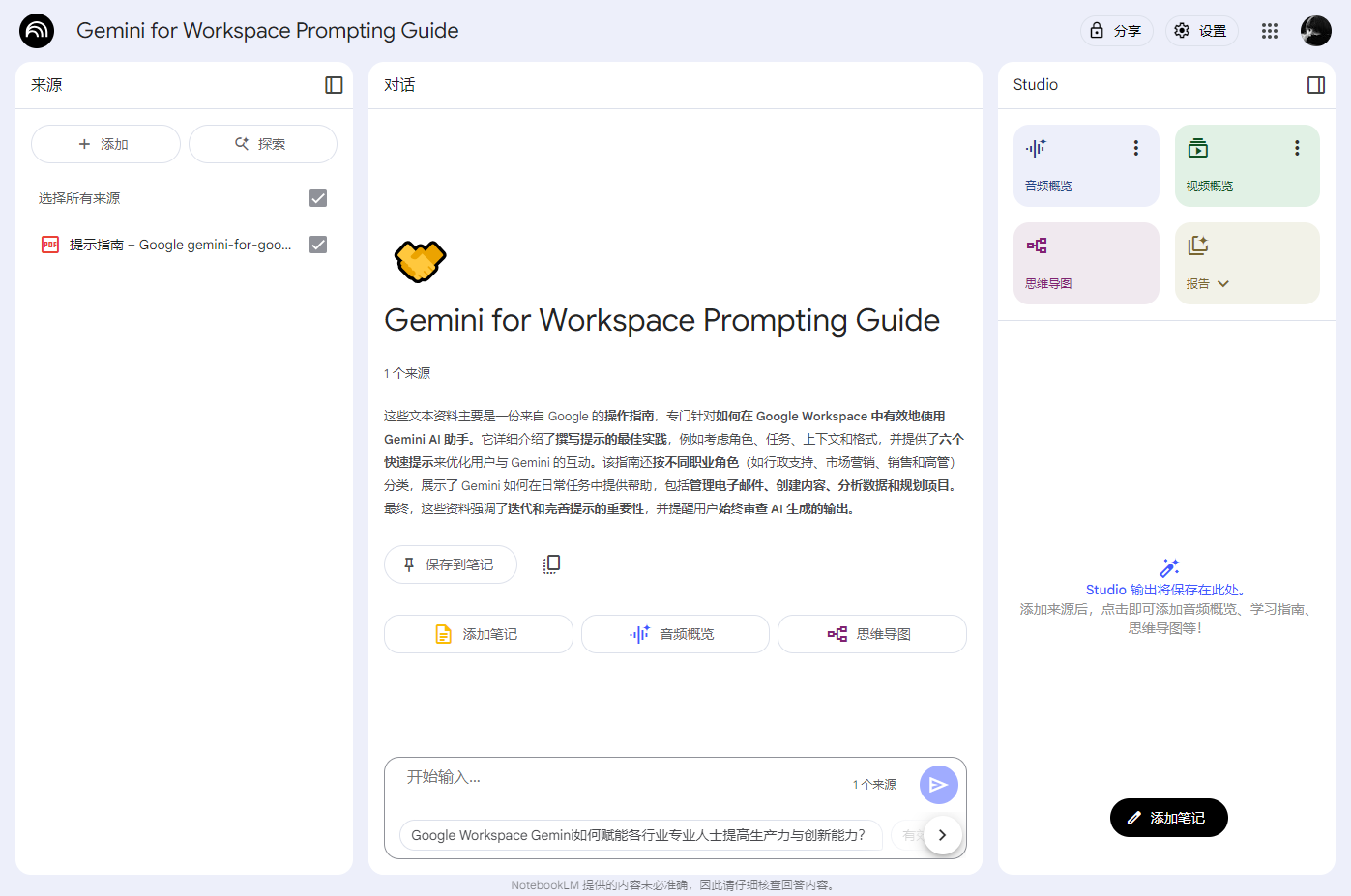1351x896 pixels.
Task: Send the message with the arrow button
Action: click(x=938, y=785)
